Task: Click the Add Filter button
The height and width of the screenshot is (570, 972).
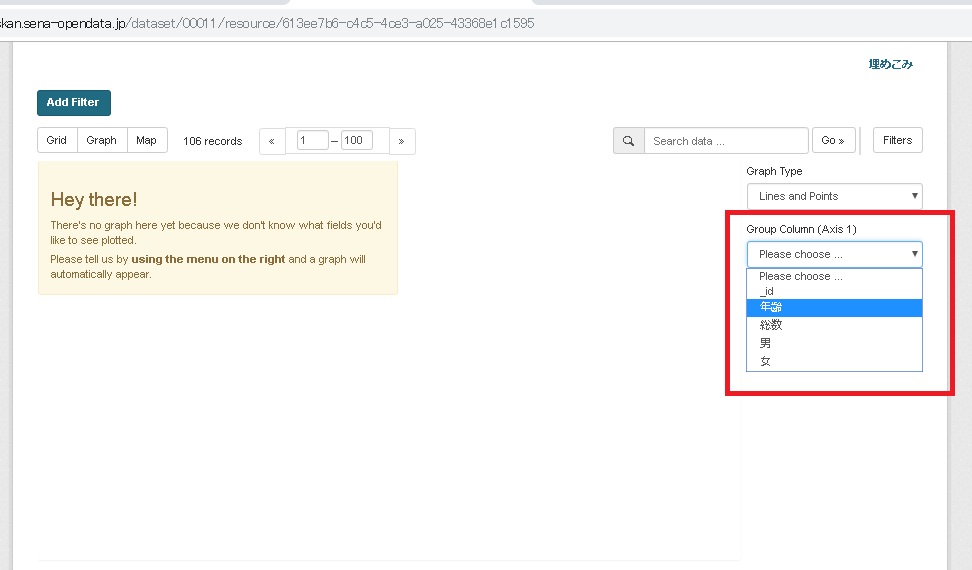Action: [73, 102]
